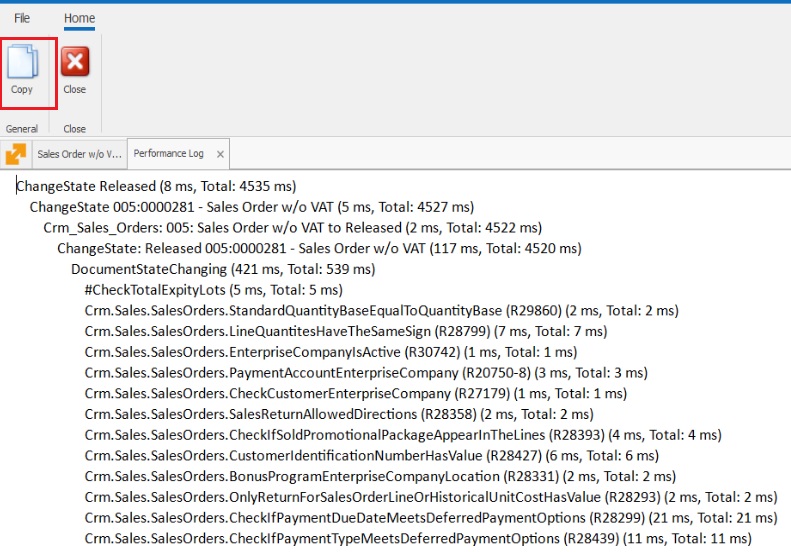Select the PaymentAccountEnterpriseCompany (R20750-8) line
This screenshot has height=552, width=791.
[x=366, y=372]
